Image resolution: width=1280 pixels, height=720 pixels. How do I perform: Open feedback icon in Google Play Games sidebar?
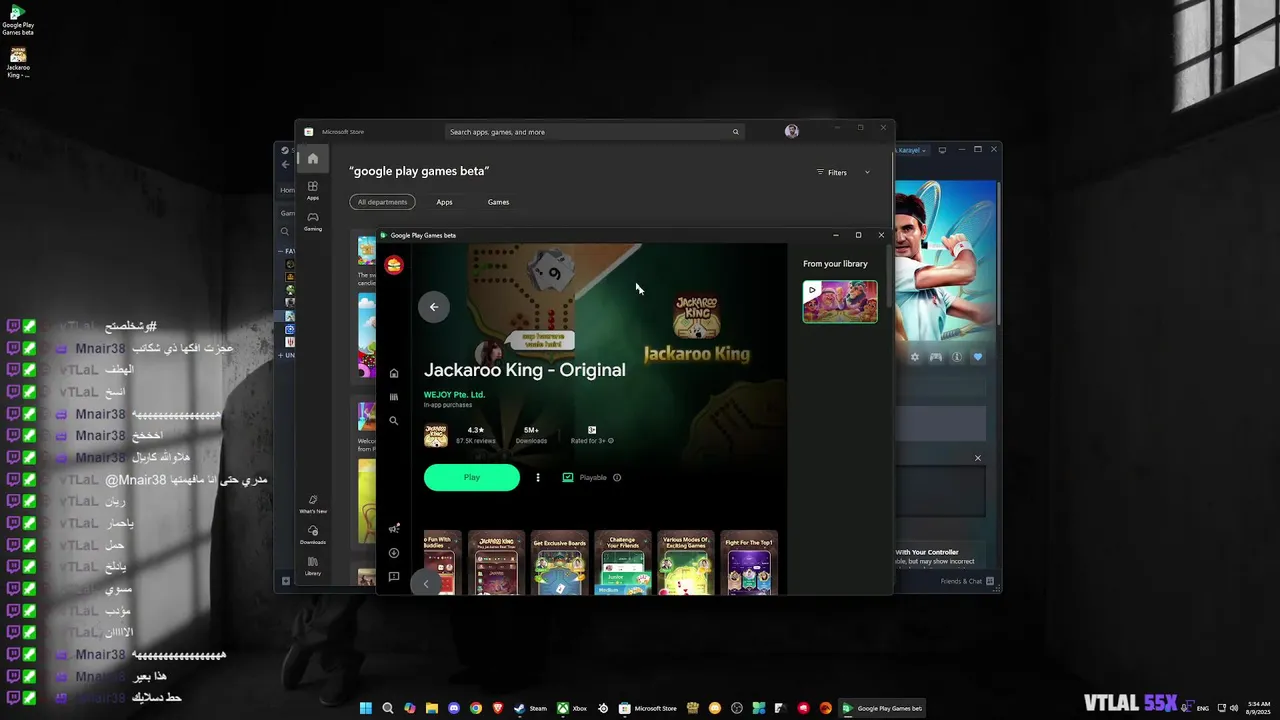click(394, 577)
